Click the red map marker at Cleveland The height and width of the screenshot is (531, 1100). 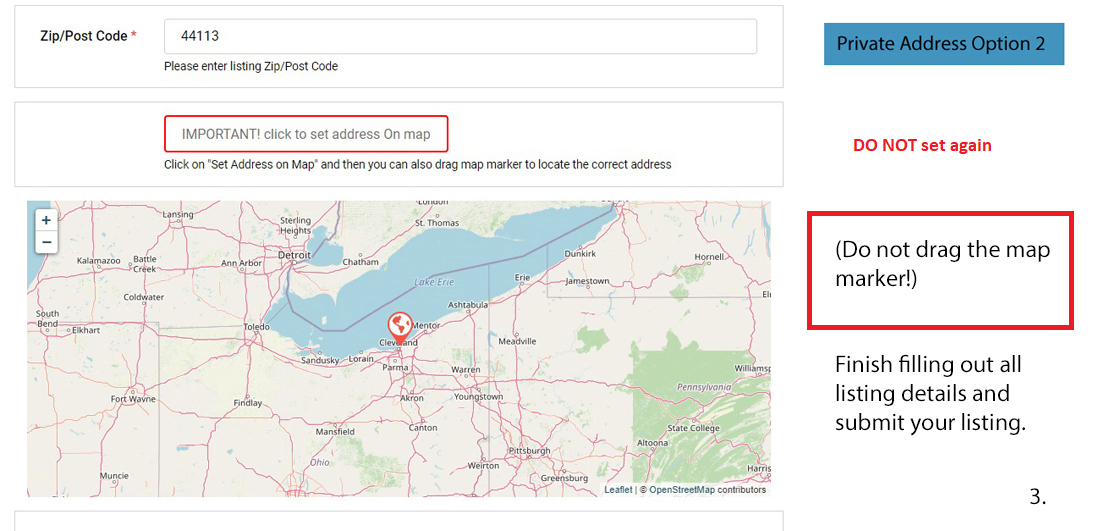click(399, 326)
